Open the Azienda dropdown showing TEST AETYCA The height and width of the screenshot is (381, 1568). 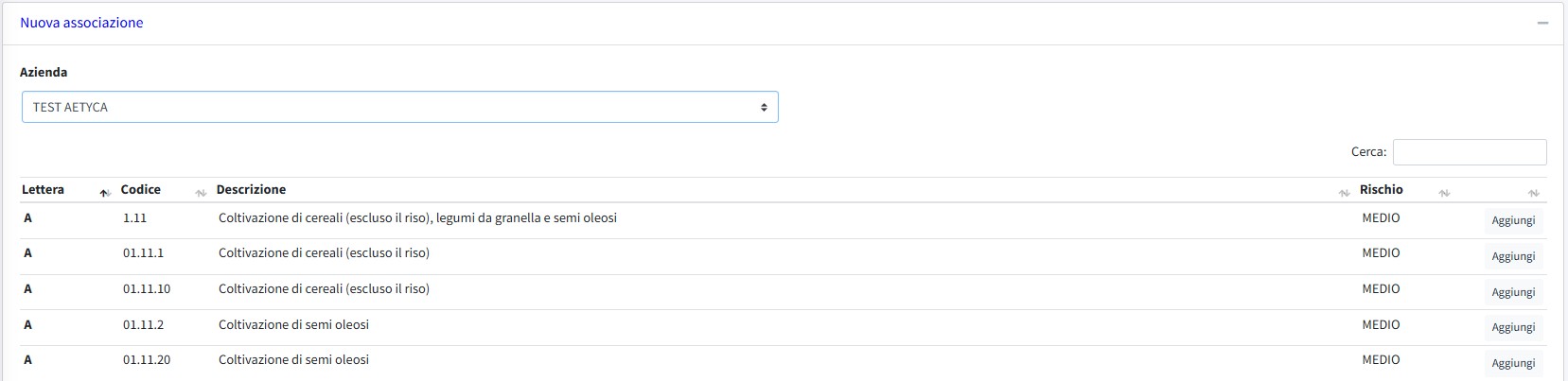[x=399, y=107]
